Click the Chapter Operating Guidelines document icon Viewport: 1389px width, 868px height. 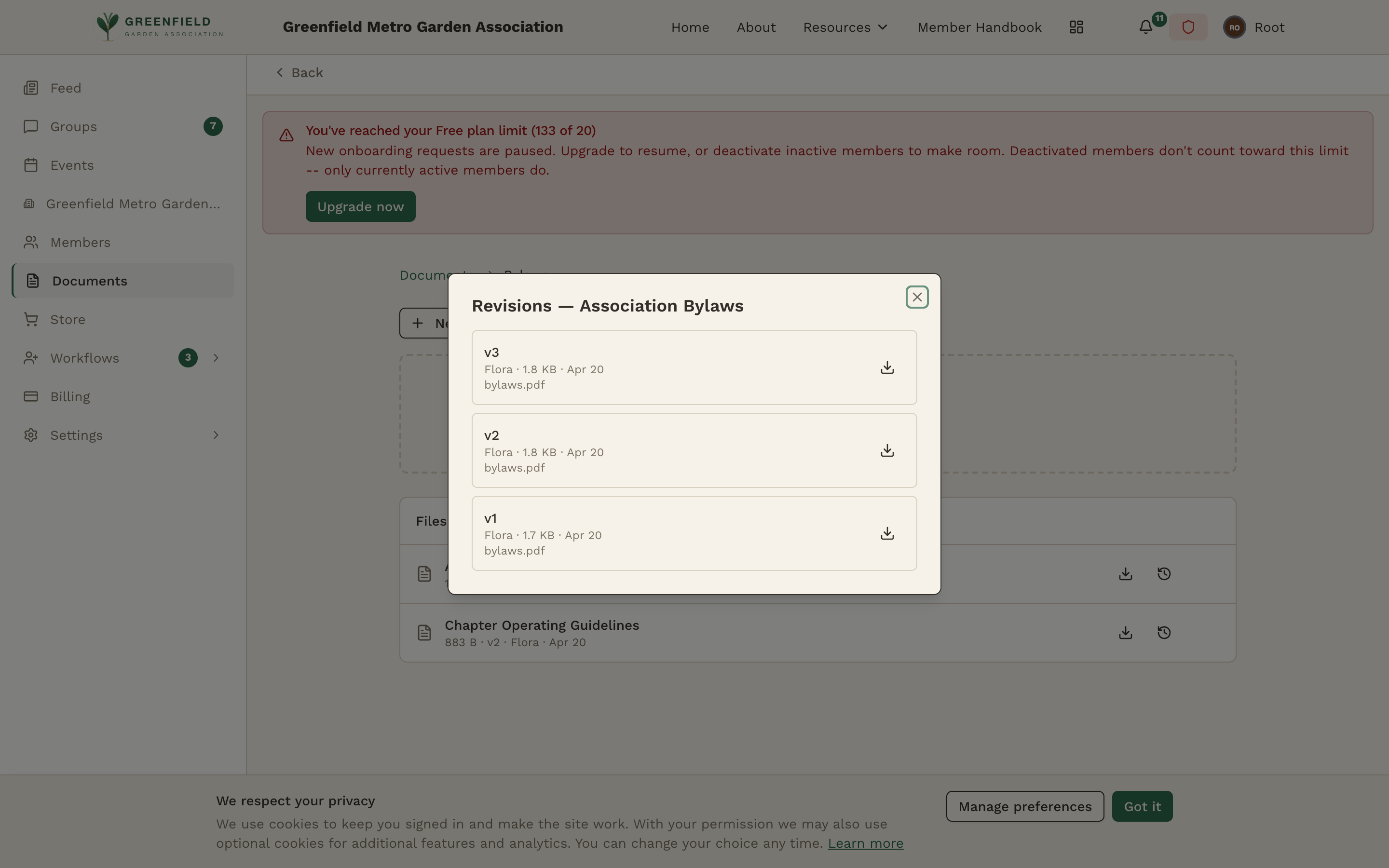(x=424, y=633)
